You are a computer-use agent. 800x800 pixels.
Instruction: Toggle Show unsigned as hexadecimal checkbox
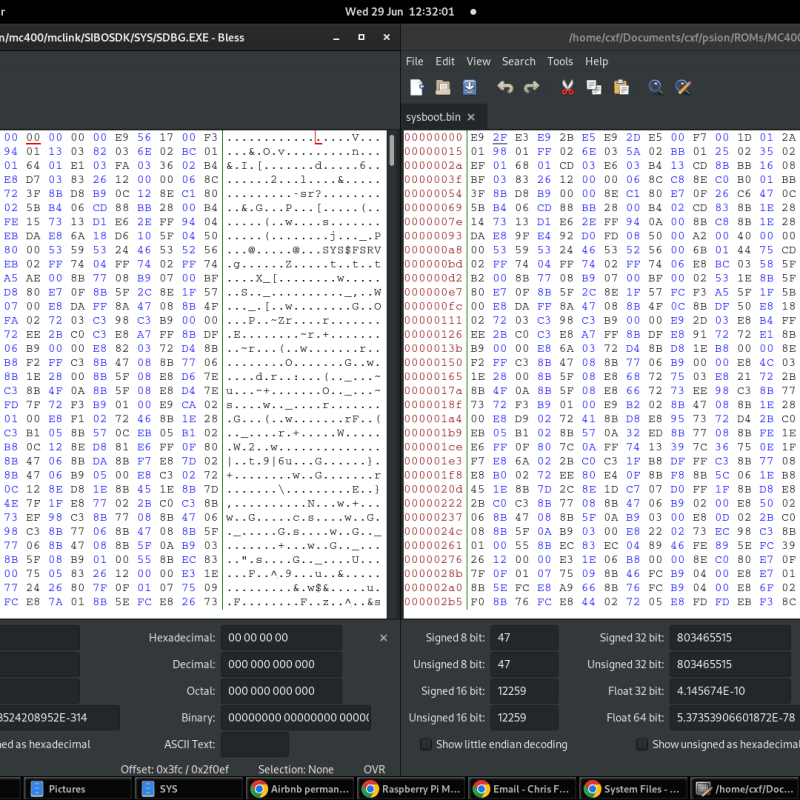642,744
